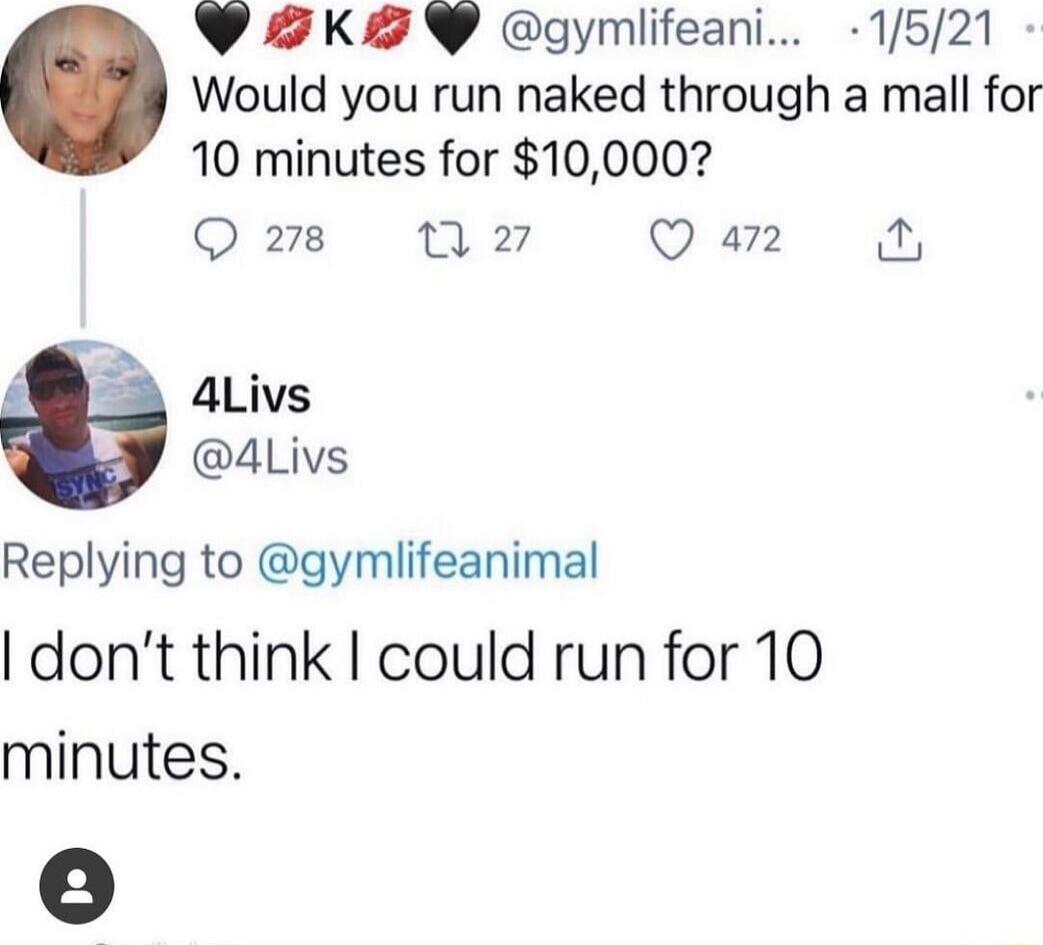Open more options on original tweet
1043x945 pixels.
[1034, 30]
